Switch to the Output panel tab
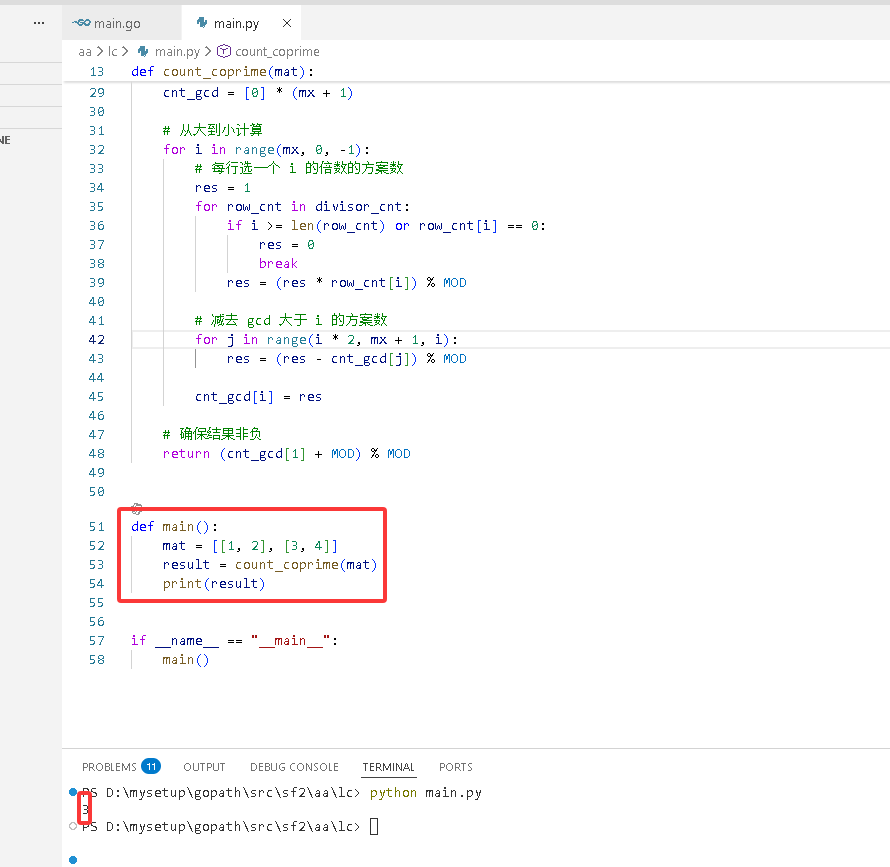The width and height of the screenshot is (890, 867). coord(204,767)
